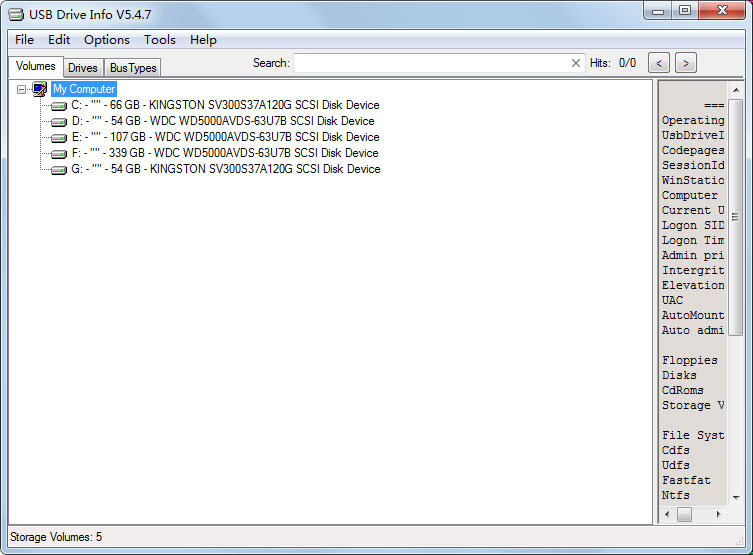Click the 'Ntfs' line in info panel
753x555 pixels.
[676, 495]
